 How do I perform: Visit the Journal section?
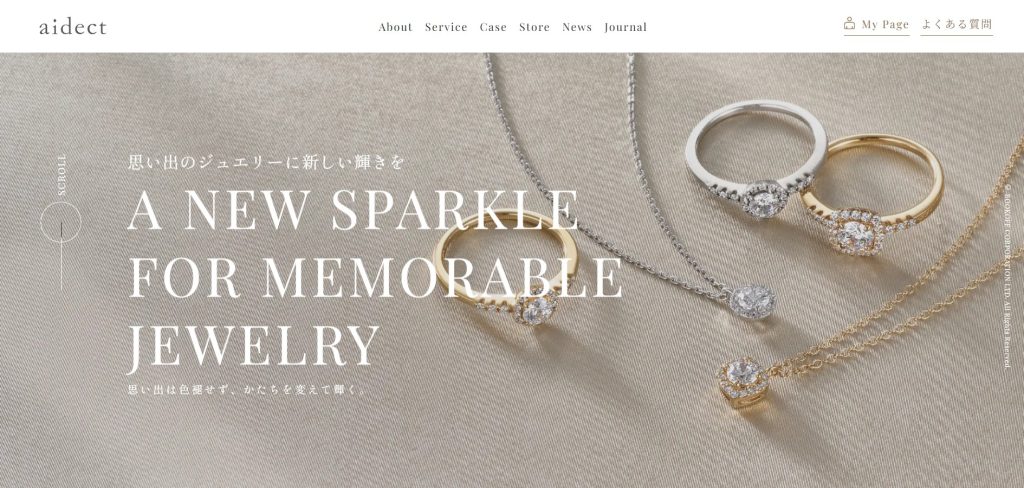coord(626,27)
